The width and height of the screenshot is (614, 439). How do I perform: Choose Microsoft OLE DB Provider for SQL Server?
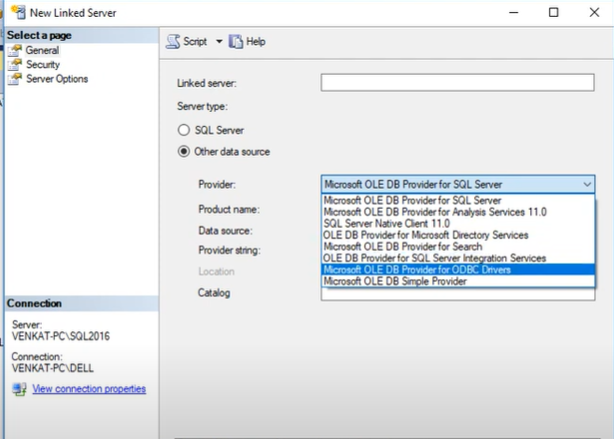(x=458, y=201)
